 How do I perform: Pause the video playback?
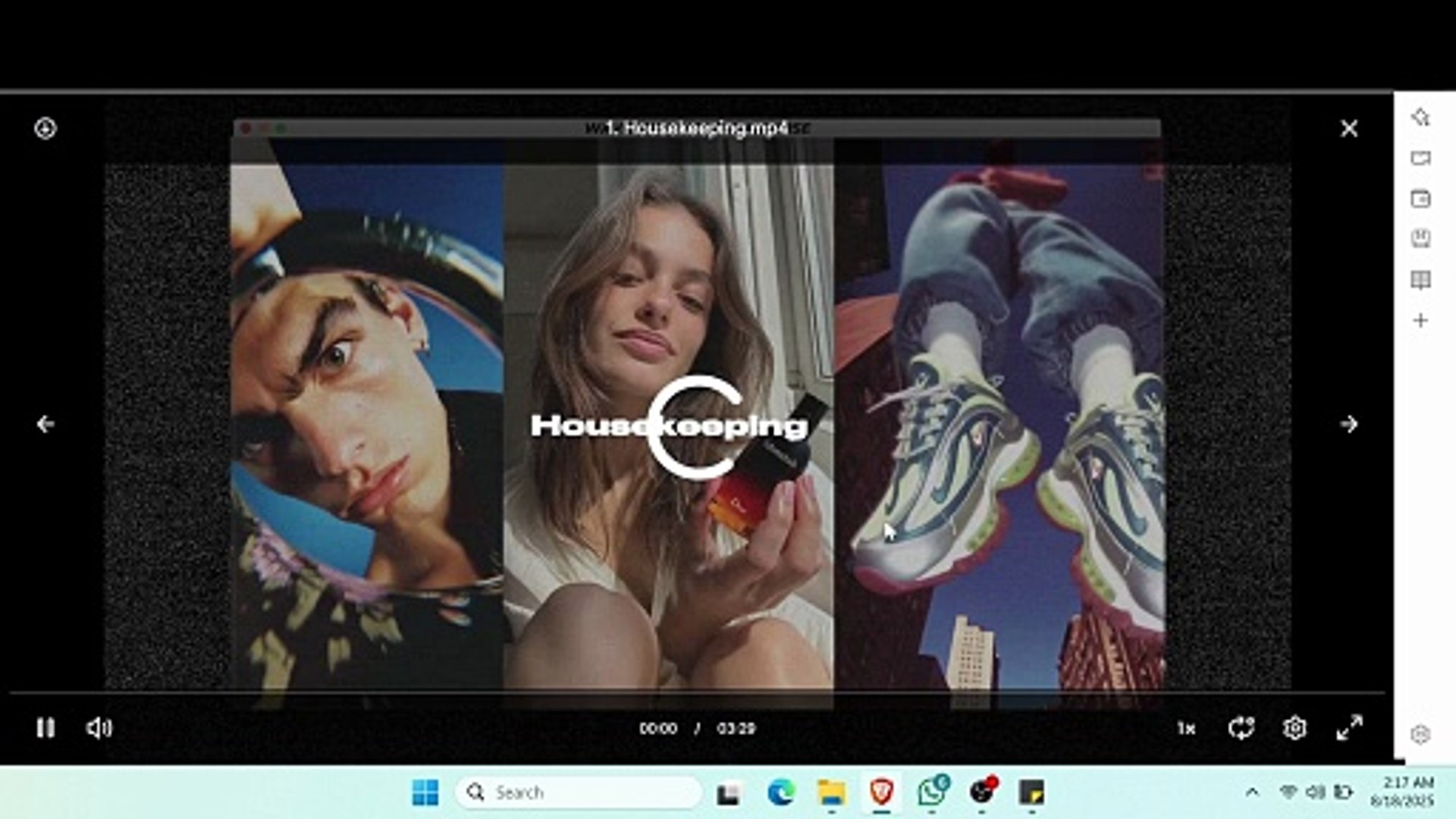[45, 728]
